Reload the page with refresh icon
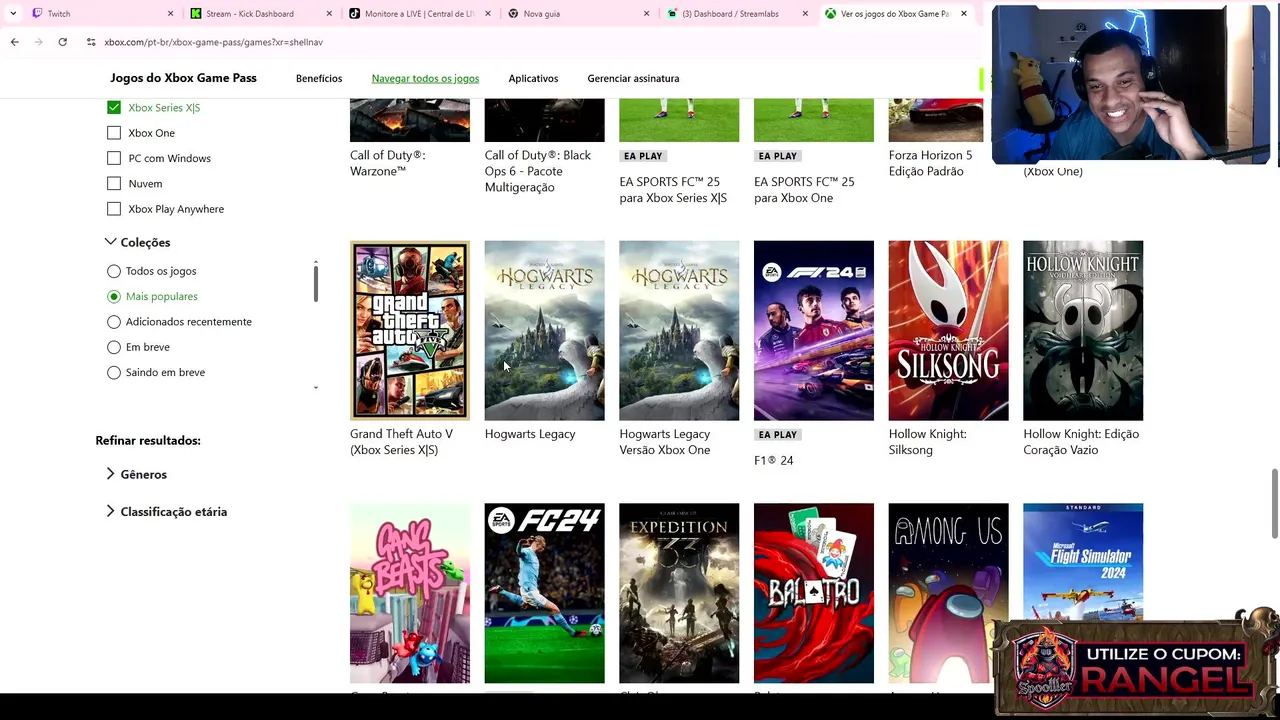 62,42
